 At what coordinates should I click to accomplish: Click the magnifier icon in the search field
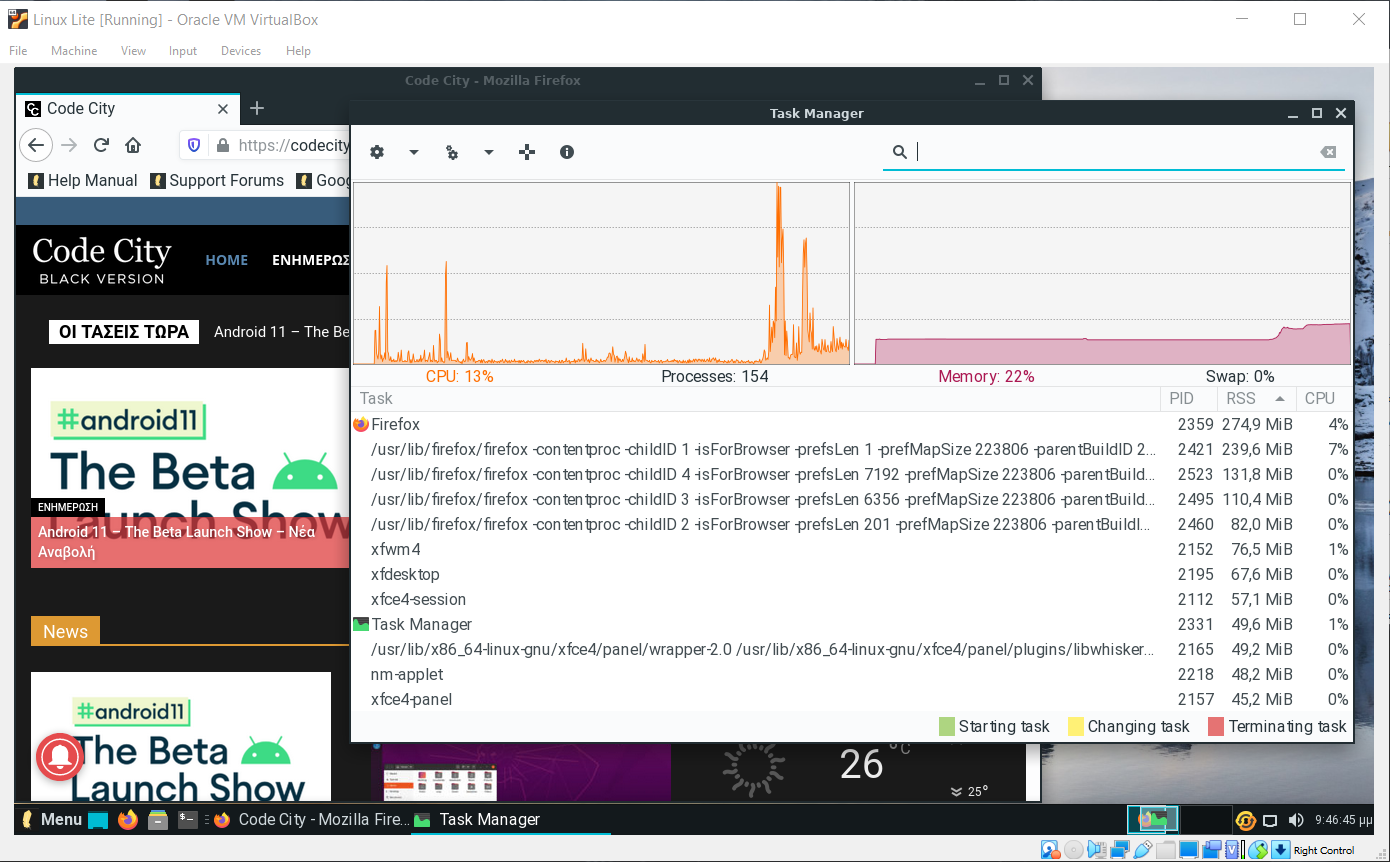tap(900, 152)
